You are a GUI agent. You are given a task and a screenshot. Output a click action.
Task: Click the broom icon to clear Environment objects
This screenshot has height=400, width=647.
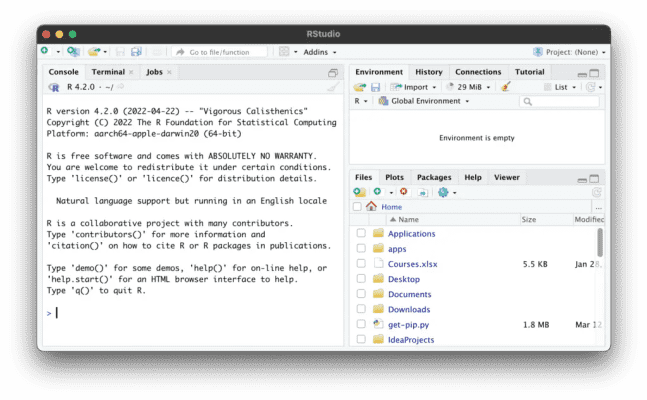coord(505,87)
